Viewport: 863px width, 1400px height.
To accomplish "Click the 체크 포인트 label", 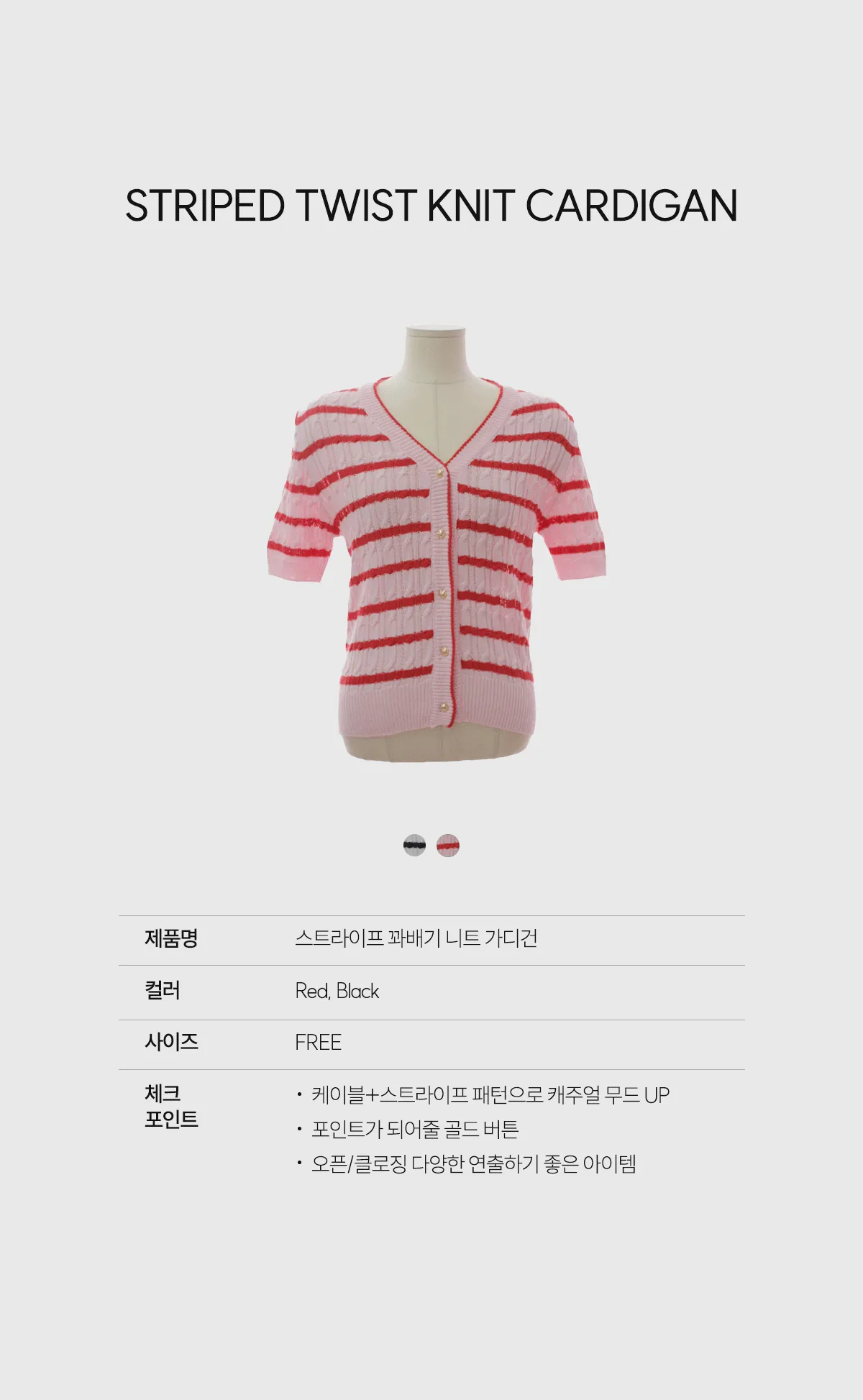I will (171, 1107).
